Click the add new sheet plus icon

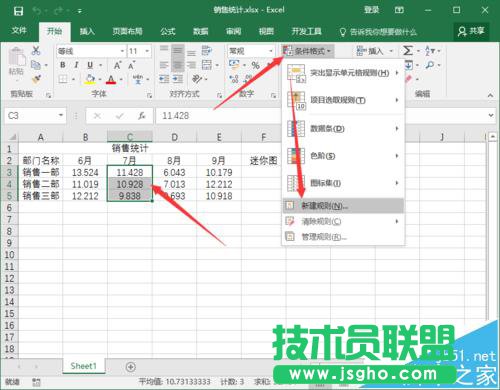click(x=131, y=367)
